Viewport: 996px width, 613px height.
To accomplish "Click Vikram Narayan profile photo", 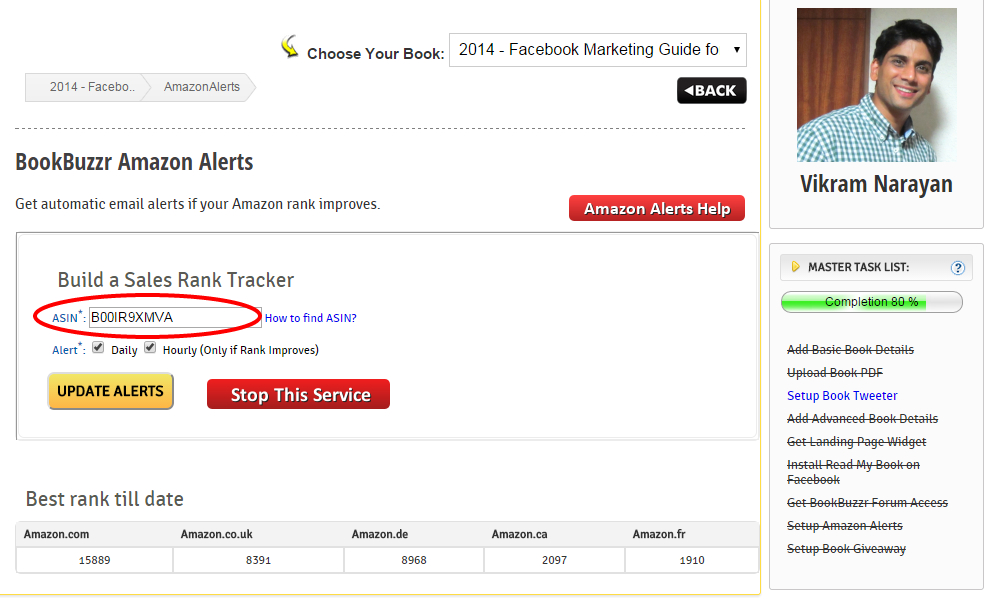I will pyautogui.click(x=877, y=84).
